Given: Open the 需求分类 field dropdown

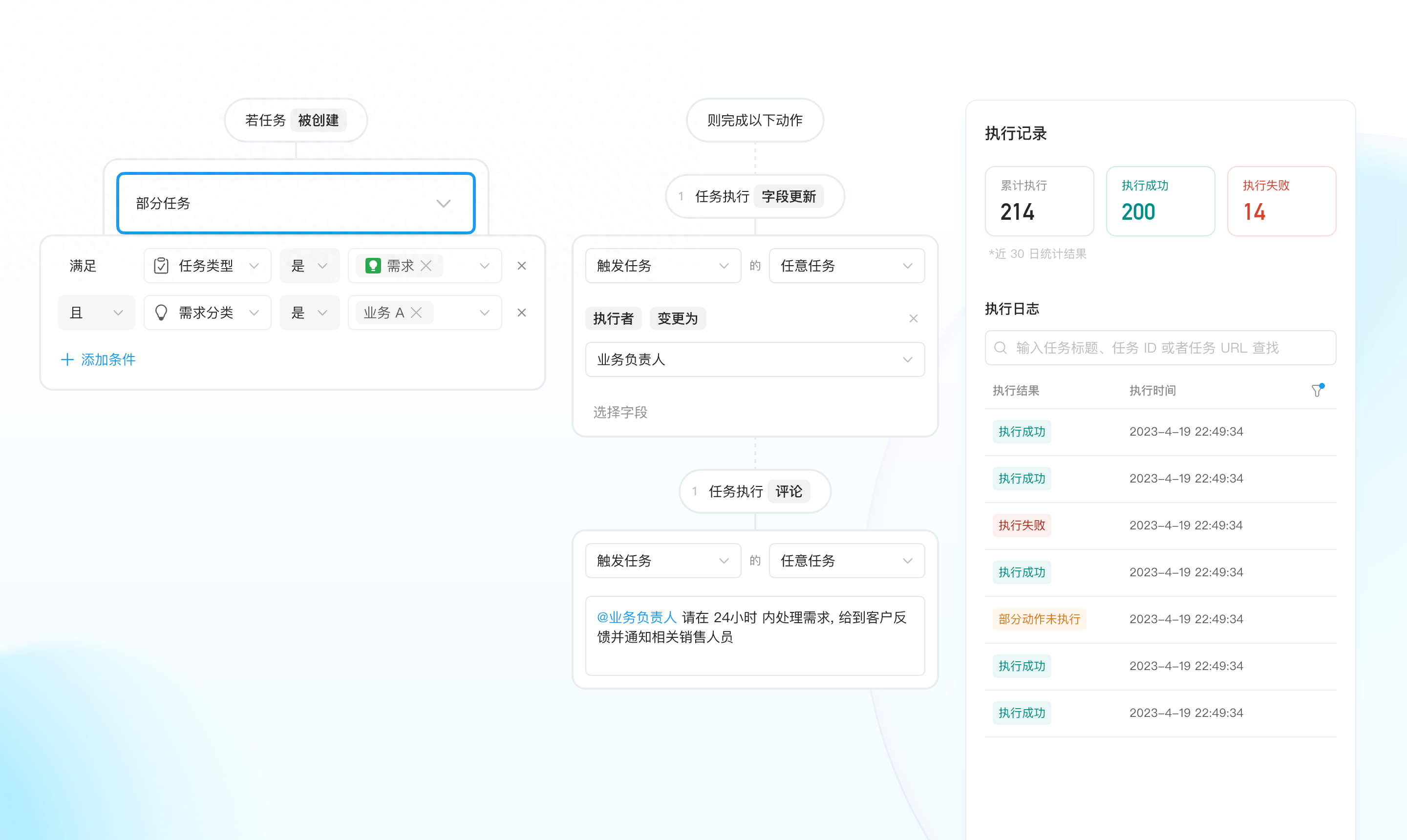Looking at the screenshot, I should (x=207, y=313).
